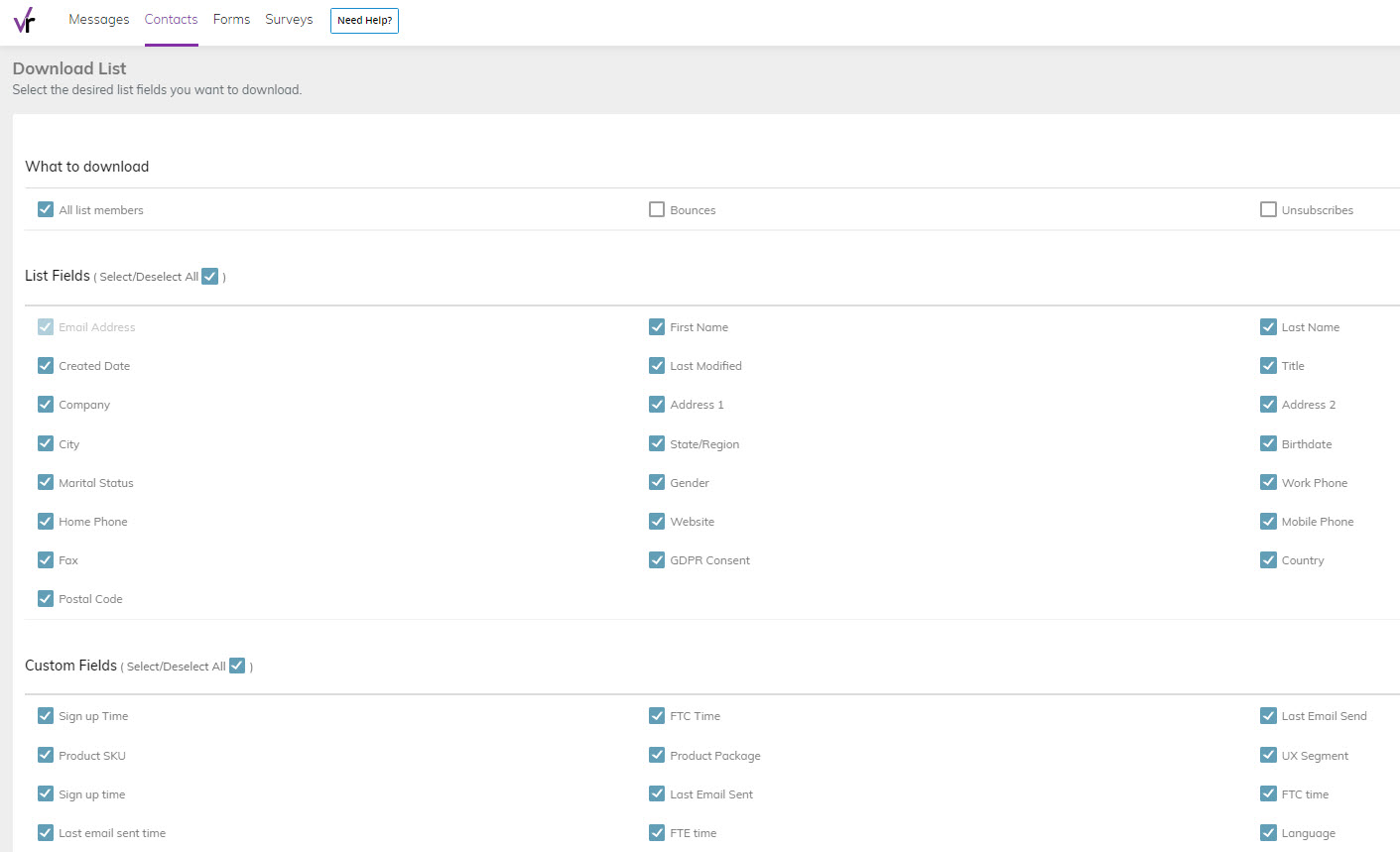Enable the Unsubscribes checkbox
Viewport: 1400px width, 852px height.
[x=1268, y=209]
